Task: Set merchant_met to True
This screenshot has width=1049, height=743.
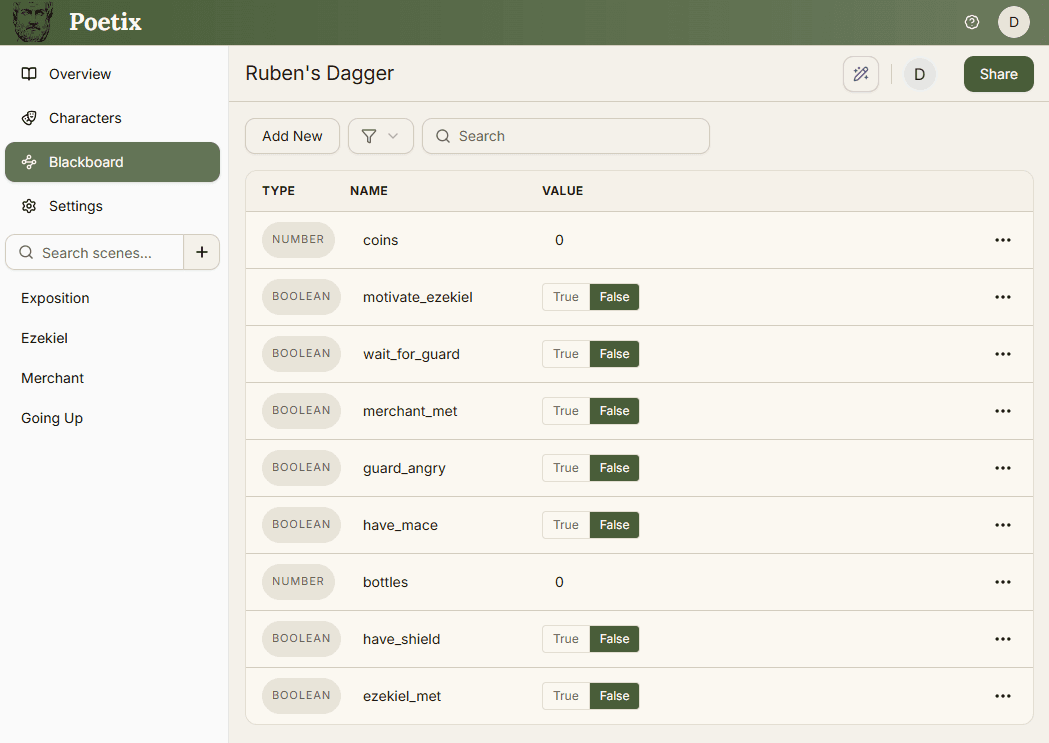Action: (566, 411)
